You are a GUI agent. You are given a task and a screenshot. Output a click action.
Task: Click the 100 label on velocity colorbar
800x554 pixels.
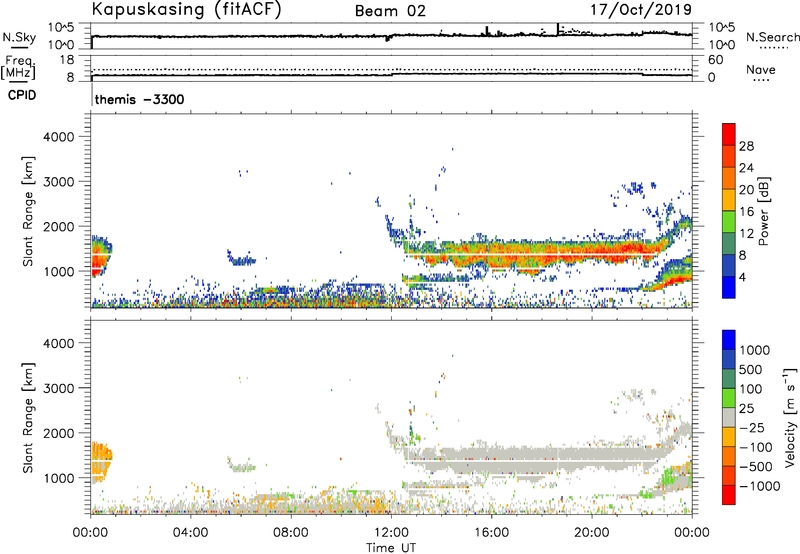(750, 389)
